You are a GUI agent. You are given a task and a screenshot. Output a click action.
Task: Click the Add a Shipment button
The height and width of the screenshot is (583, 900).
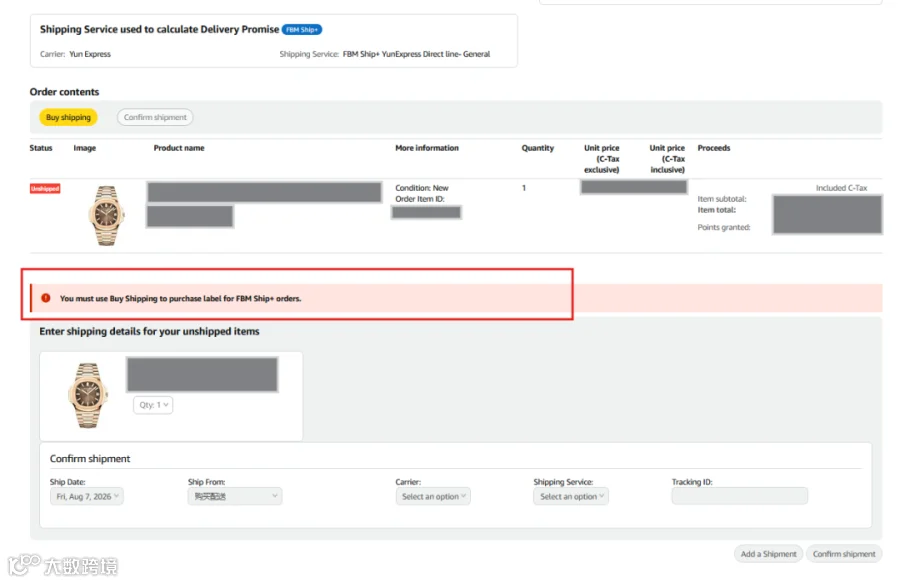pyautogui.click(x=768, y=554)
